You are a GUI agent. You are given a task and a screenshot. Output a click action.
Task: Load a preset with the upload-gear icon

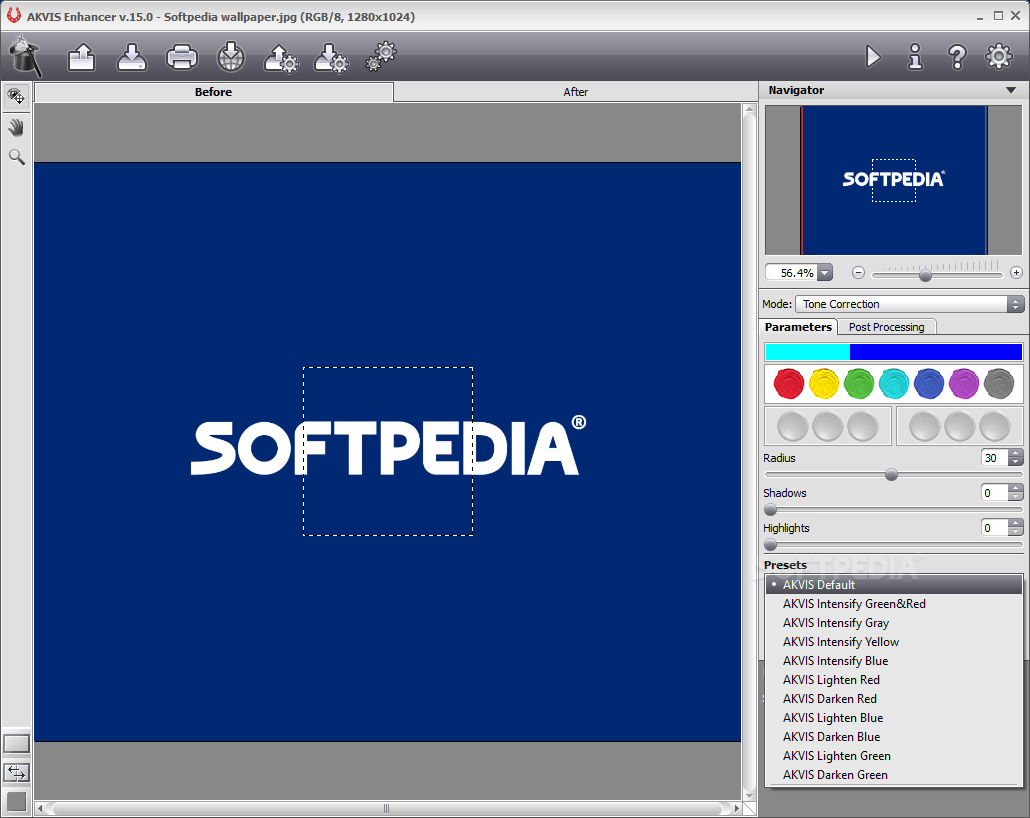281,58
